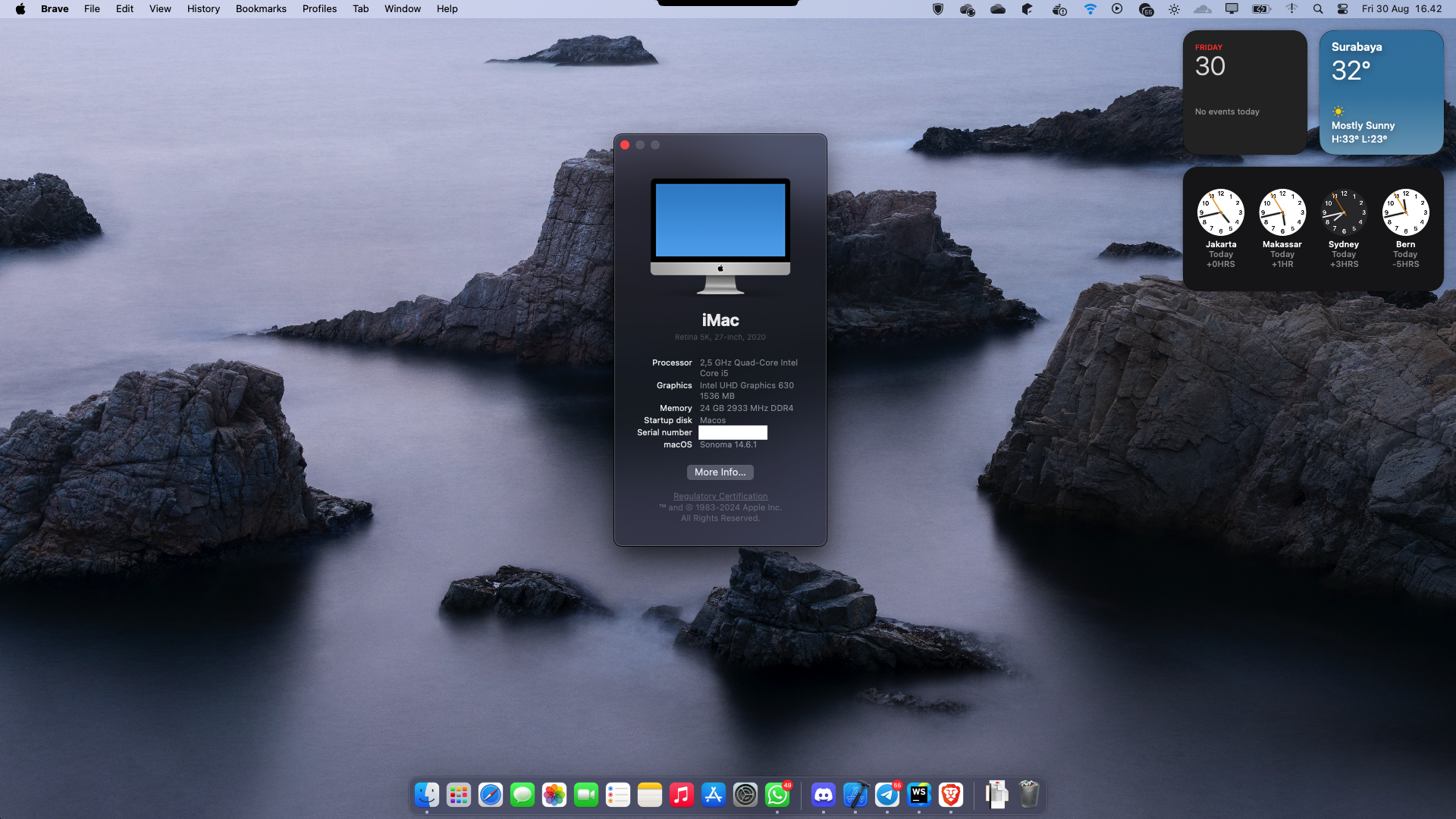The width and height of the screenshot is (1456, 819).
Task: Launch Safari from the Dock
Action: tap(491, 795)
